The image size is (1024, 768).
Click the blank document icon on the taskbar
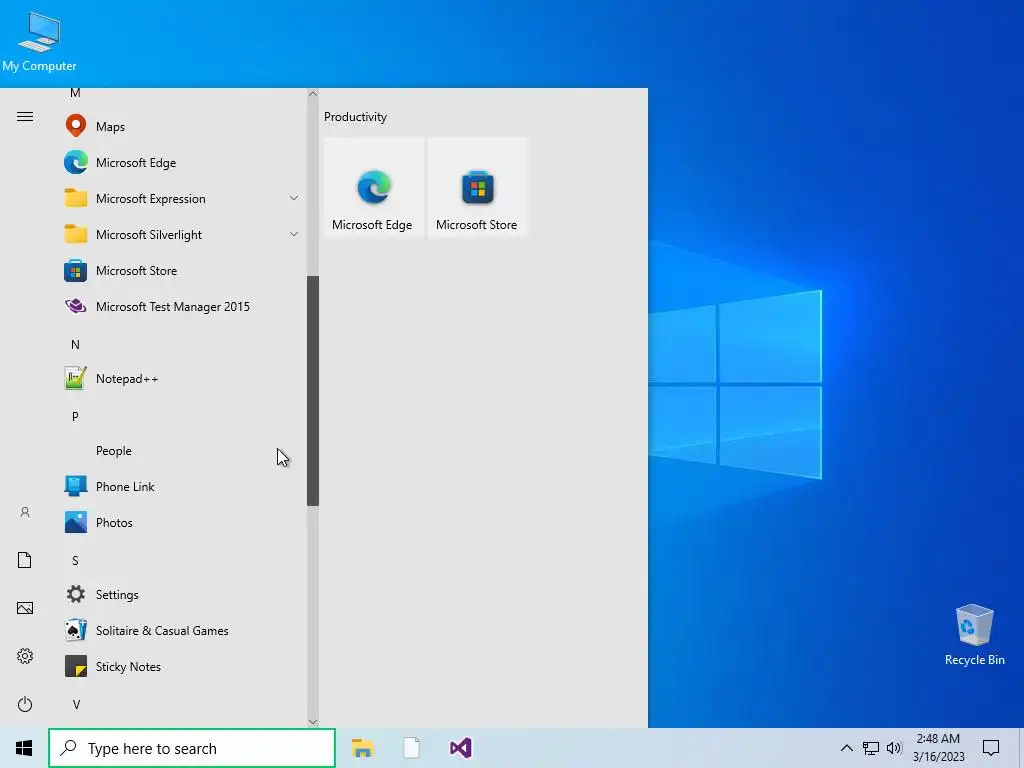coord(411,748)
